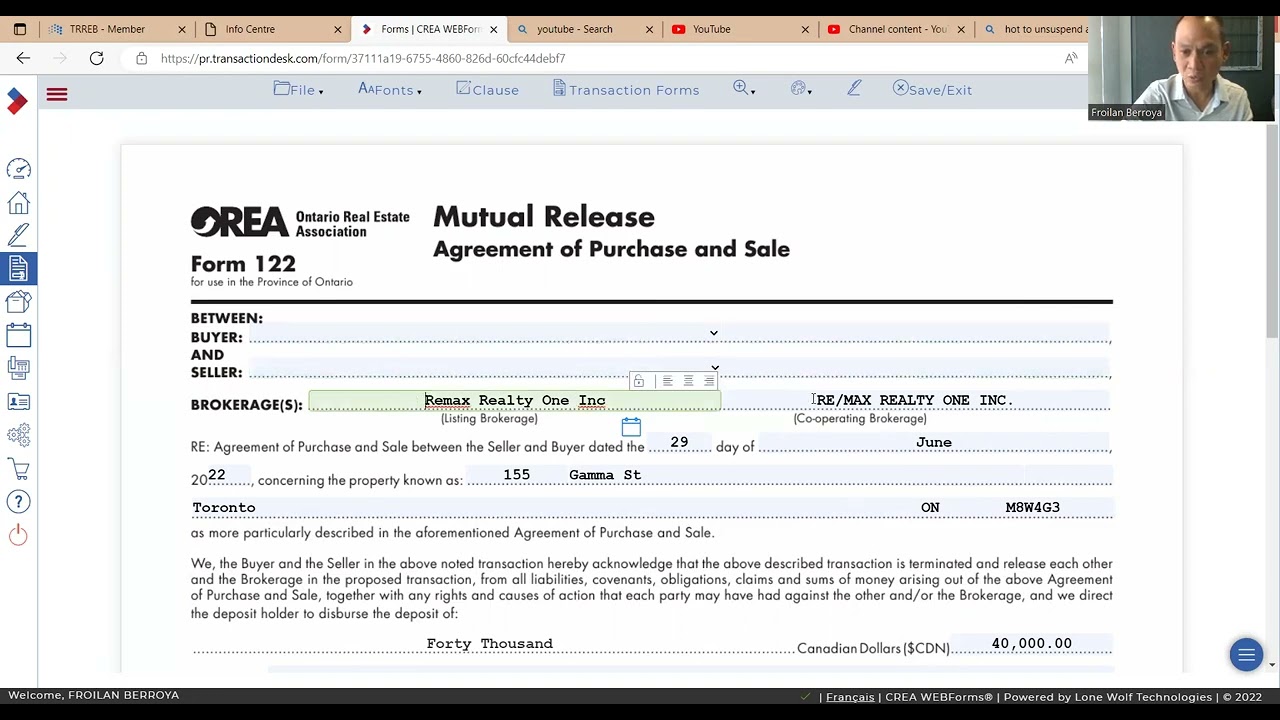1280x720 pixels.
Task: Open browser tab actions icon
Action: pos(19,29)
